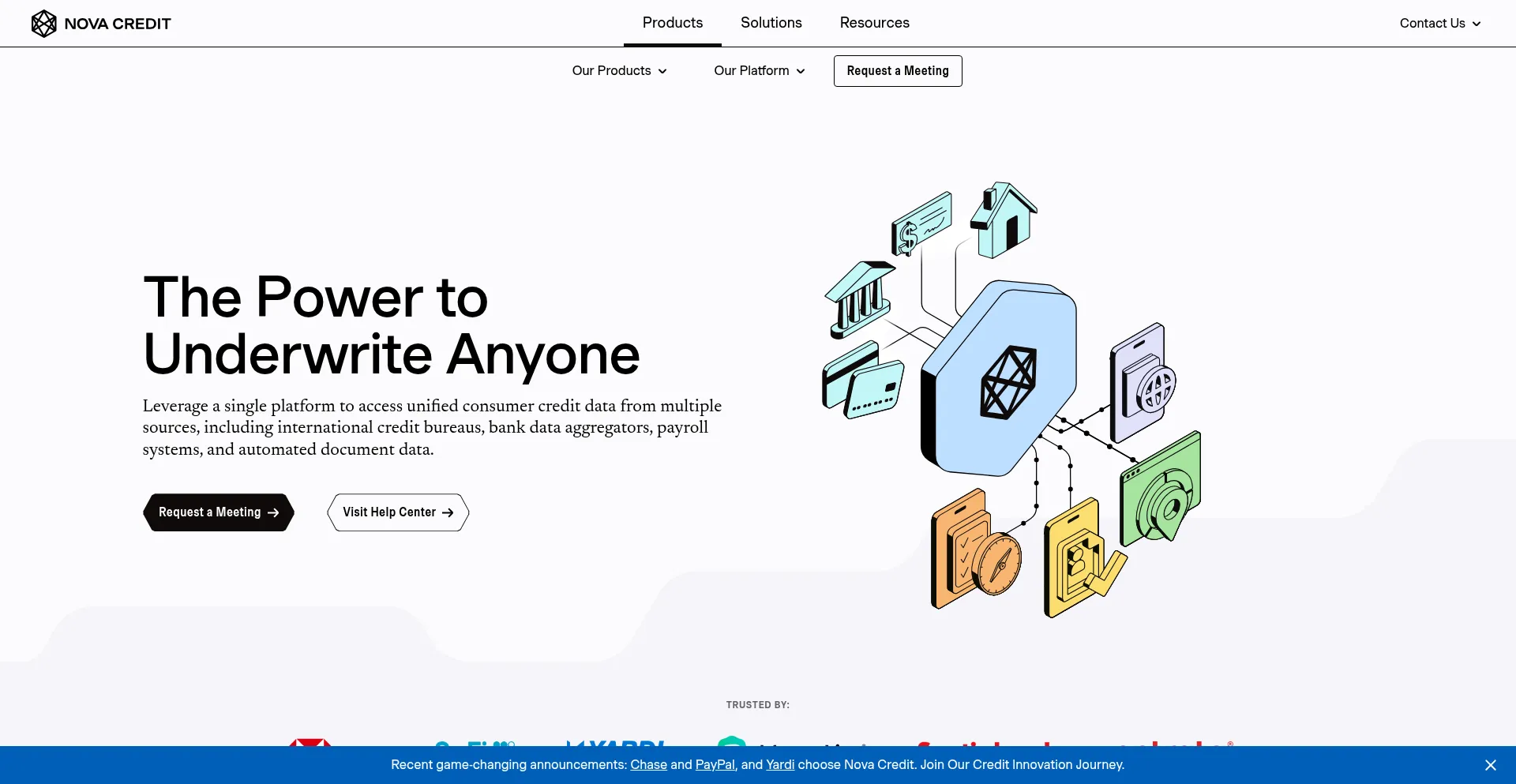Open the Resources menu item
This screenshot has height=784, width=1516.
click(874, 23)
